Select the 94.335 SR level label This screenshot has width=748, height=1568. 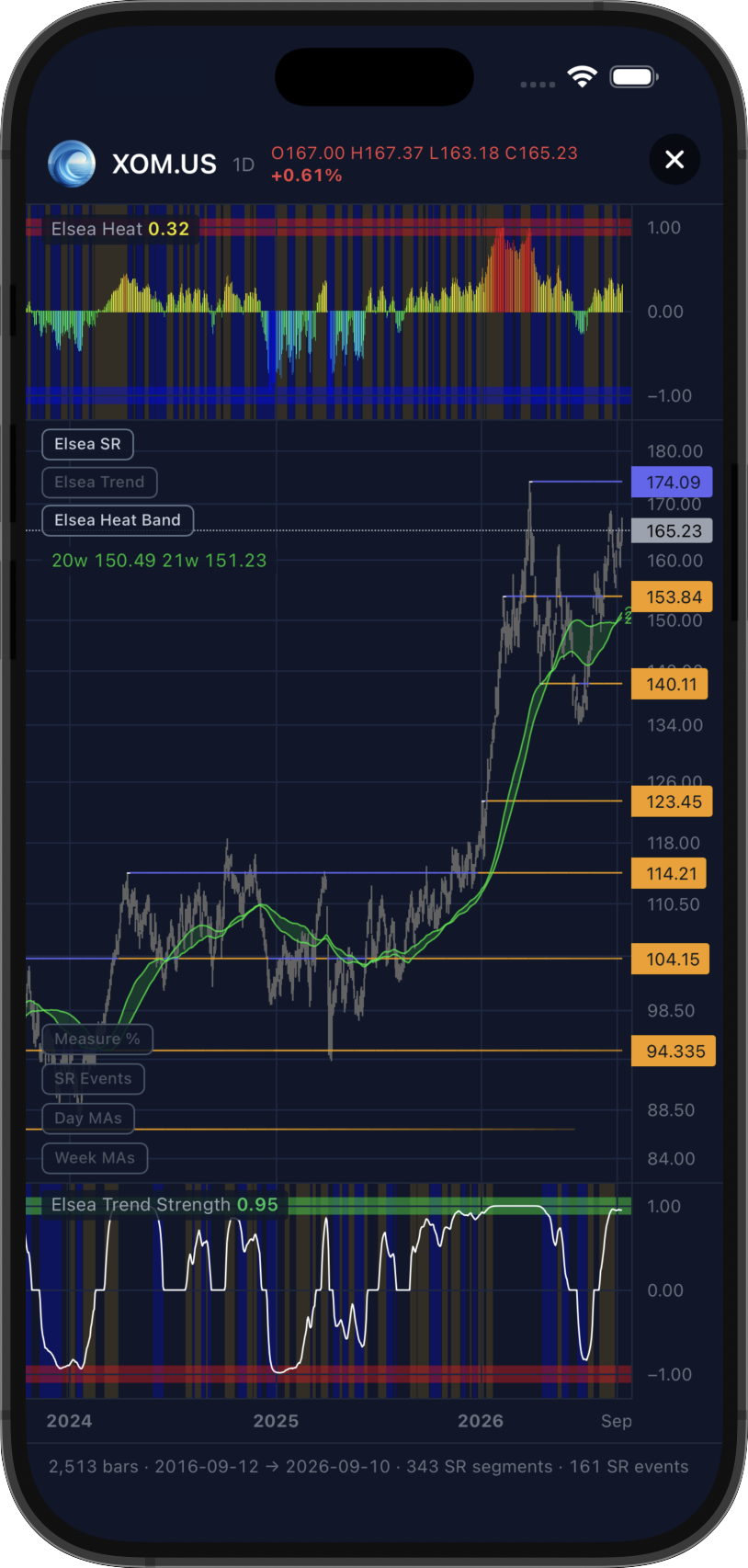click(674, 1051)
